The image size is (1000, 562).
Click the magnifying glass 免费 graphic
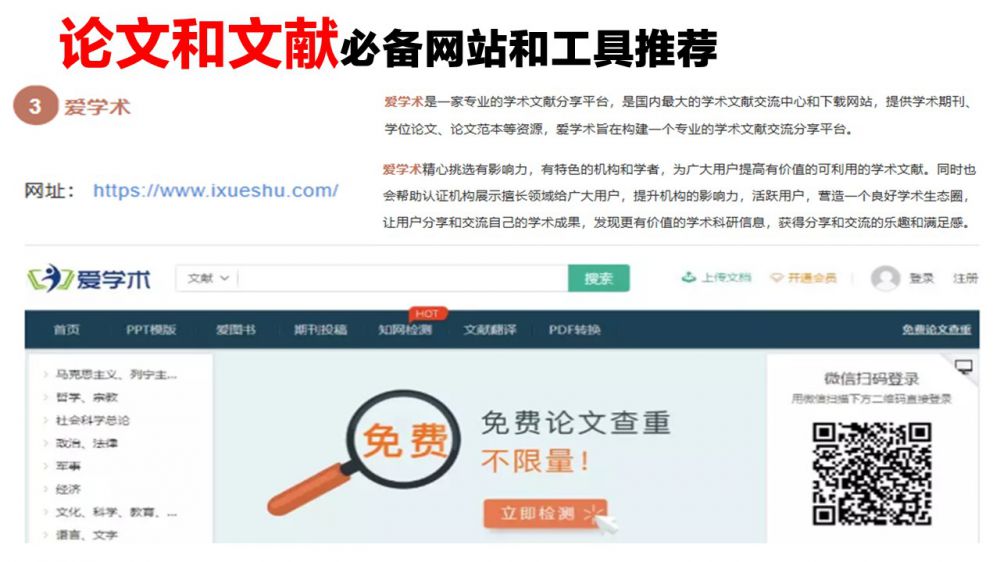364,452
